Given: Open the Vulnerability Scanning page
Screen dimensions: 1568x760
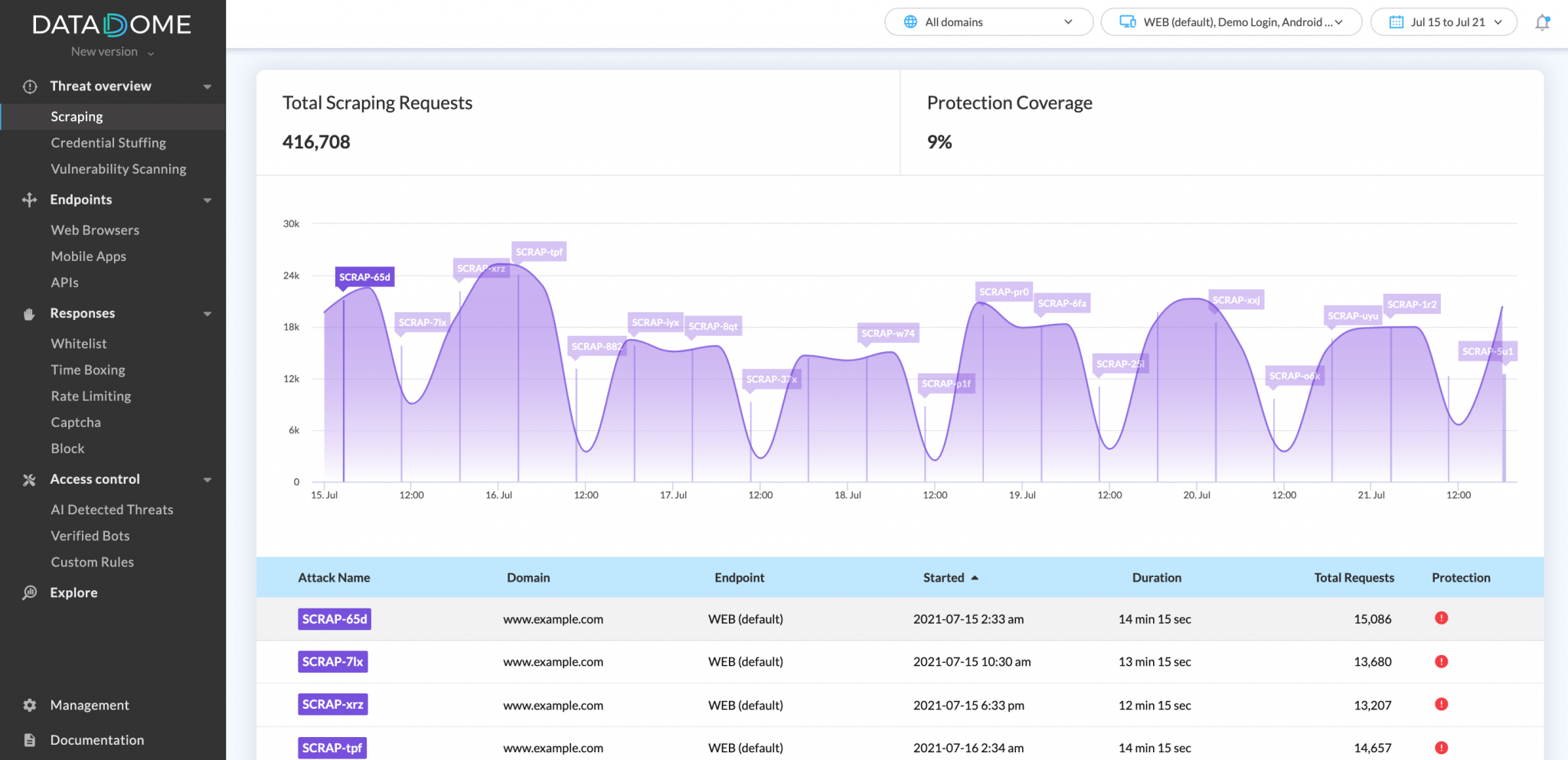Looking at the screenshot, I should click(119, 168).
